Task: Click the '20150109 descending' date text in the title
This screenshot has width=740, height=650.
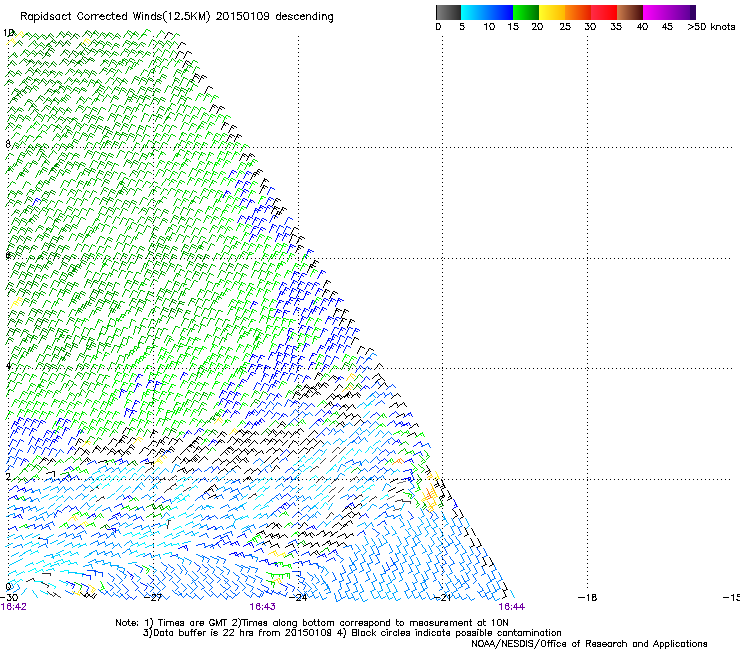Action: pos(275,17)
